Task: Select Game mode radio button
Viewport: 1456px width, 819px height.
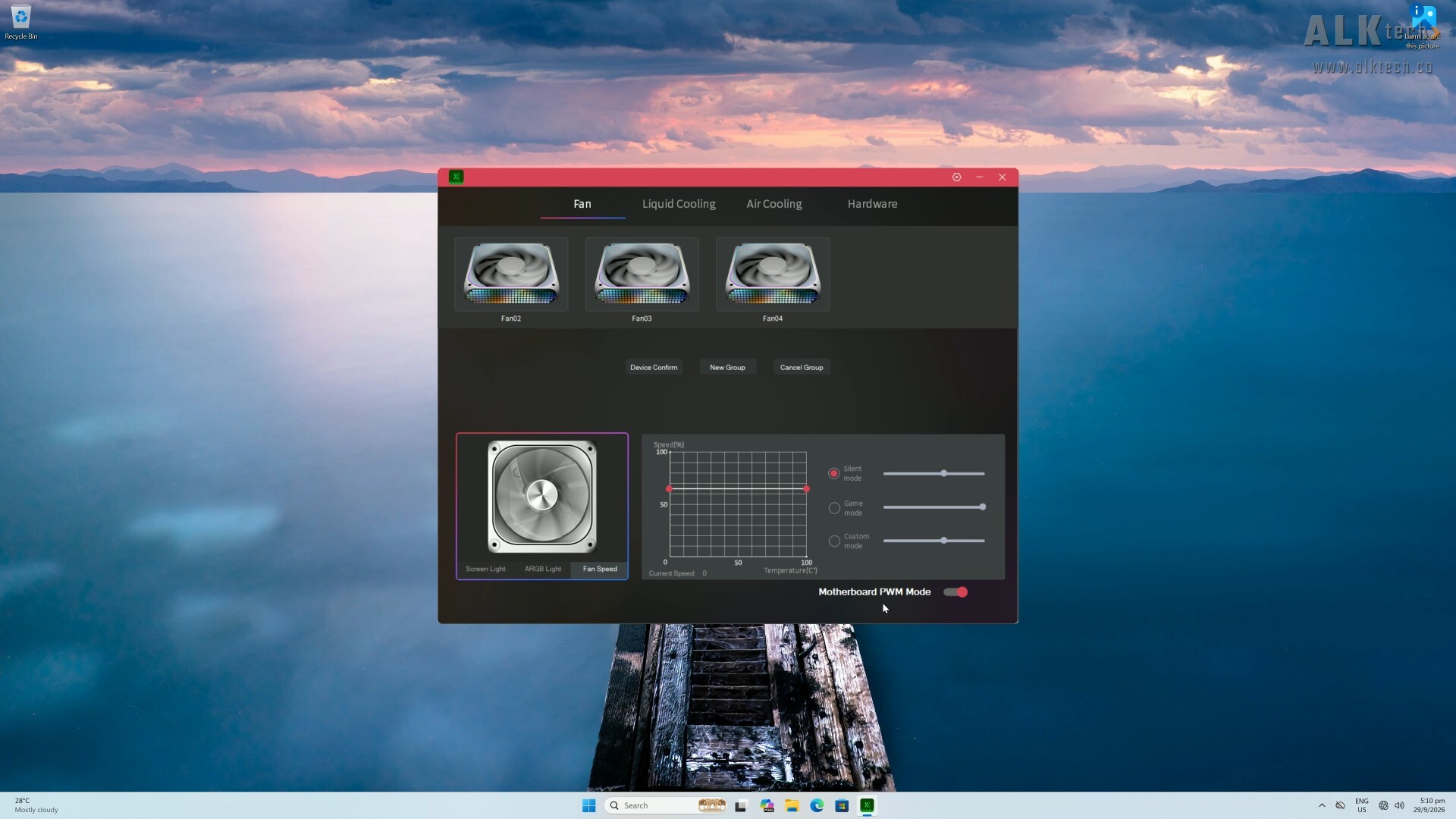Action: tap(834, 508)
